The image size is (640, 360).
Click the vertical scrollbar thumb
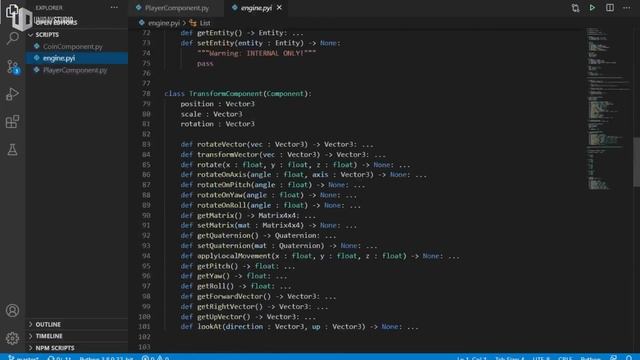click(x=636, y=162)
